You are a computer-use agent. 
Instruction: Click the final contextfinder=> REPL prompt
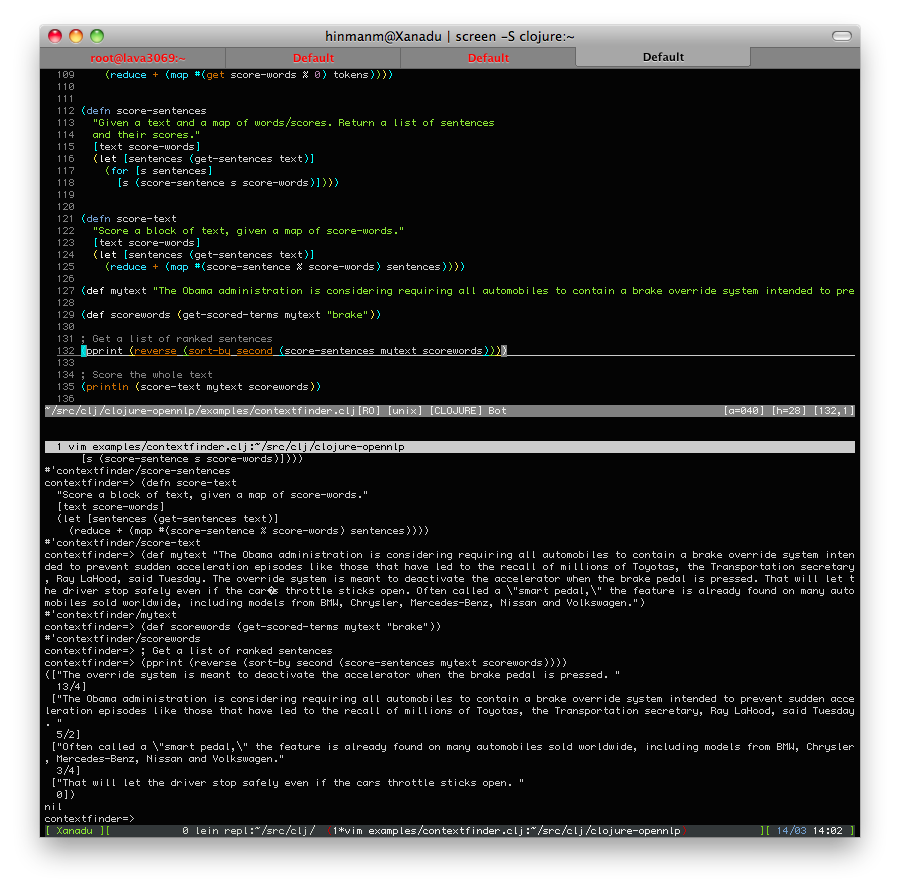coord(89,819)
